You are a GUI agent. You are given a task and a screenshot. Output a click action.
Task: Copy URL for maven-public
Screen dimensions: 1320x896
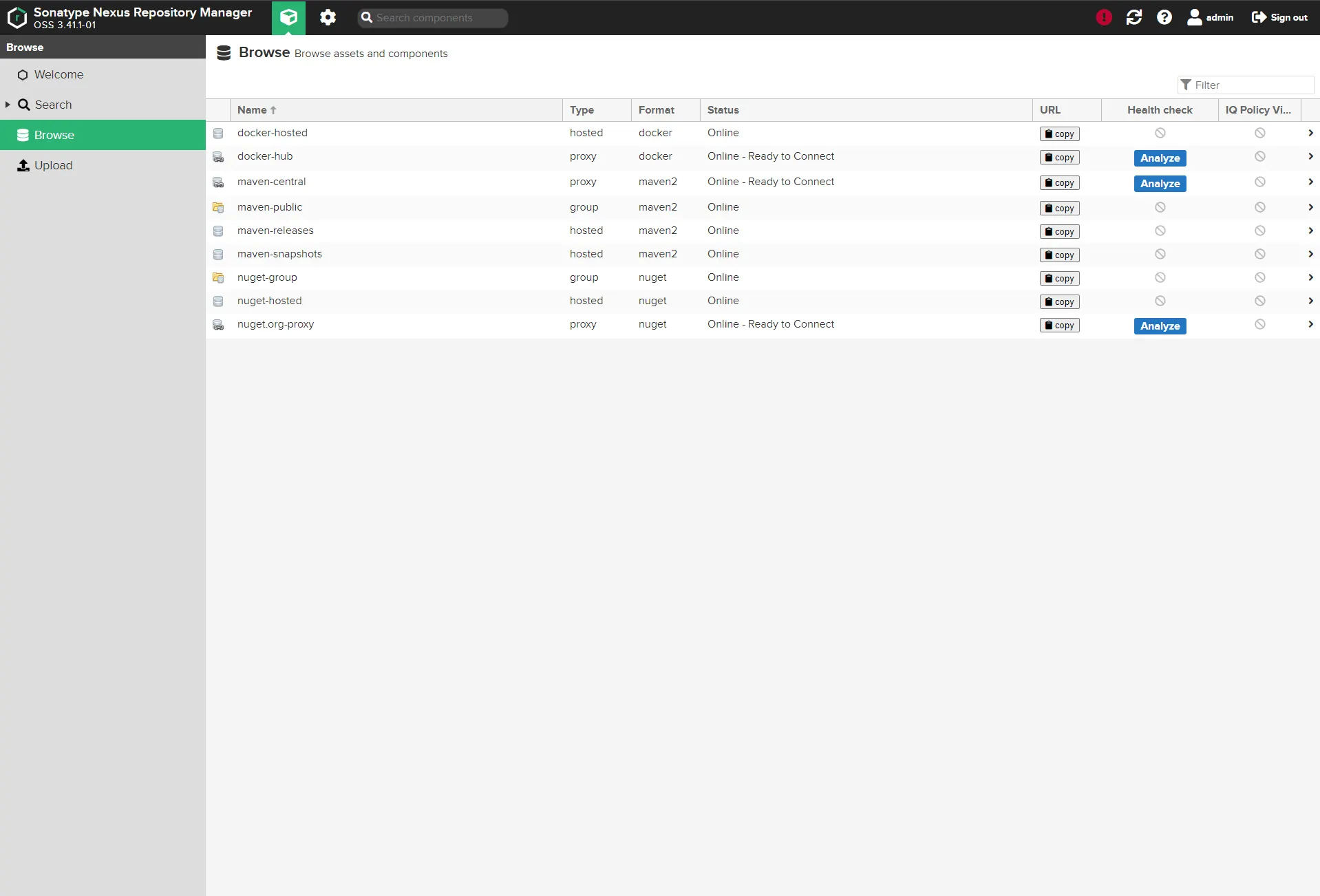tap(1060, 209)
